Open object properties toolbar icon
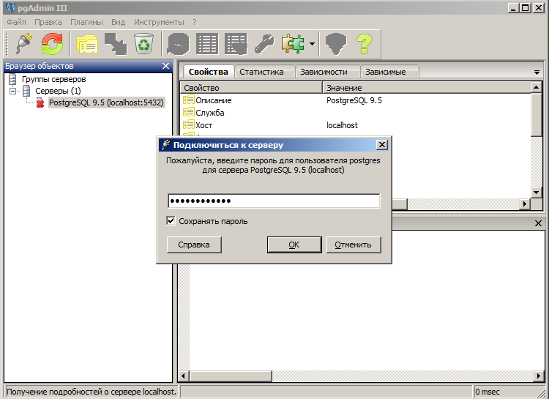Image resolution: width=549 pixels, height=399 pixels. click(87, 44)
